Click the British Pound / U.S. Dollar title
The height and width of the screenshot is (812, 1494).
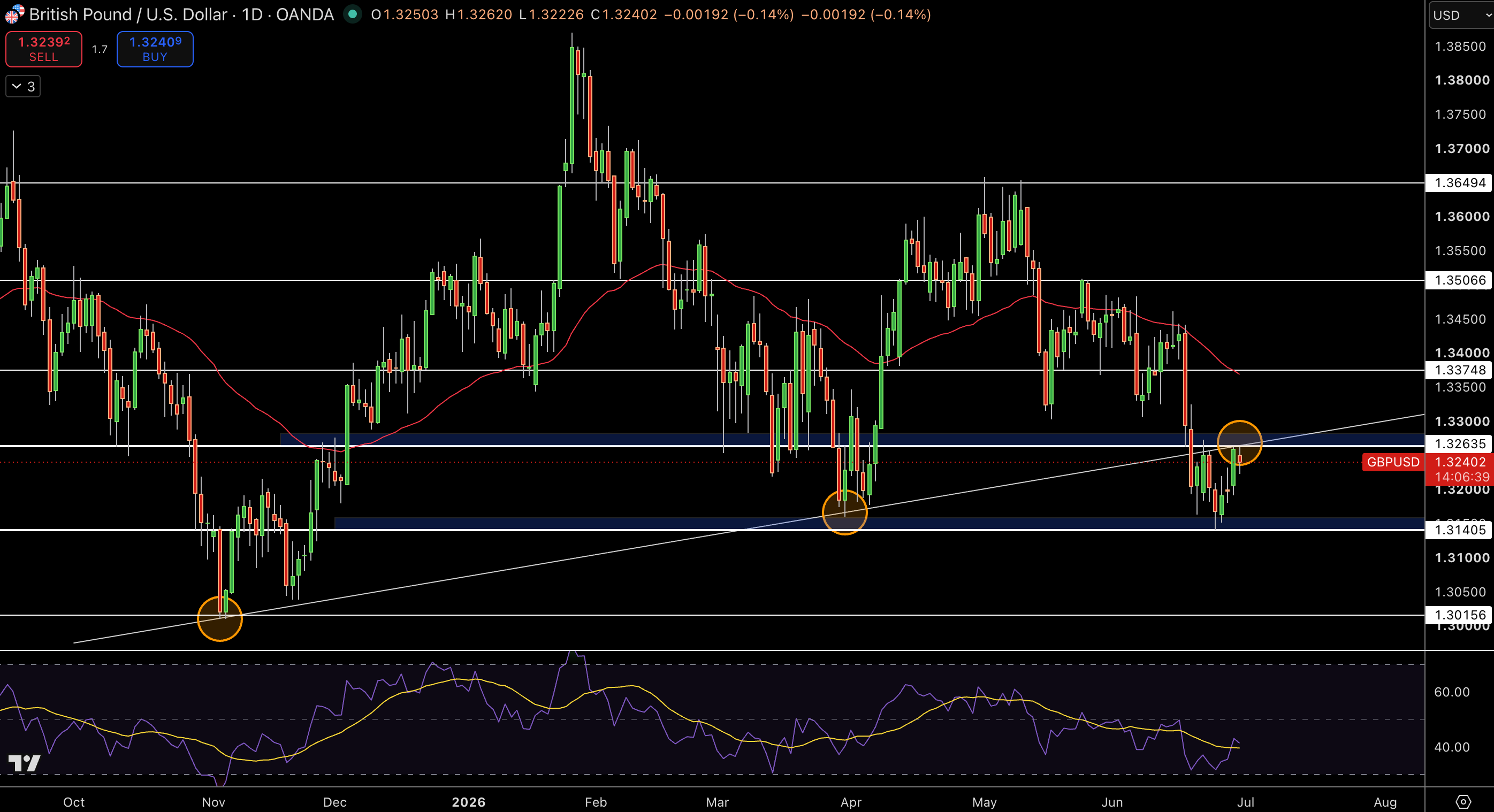(x=128, y=14)
